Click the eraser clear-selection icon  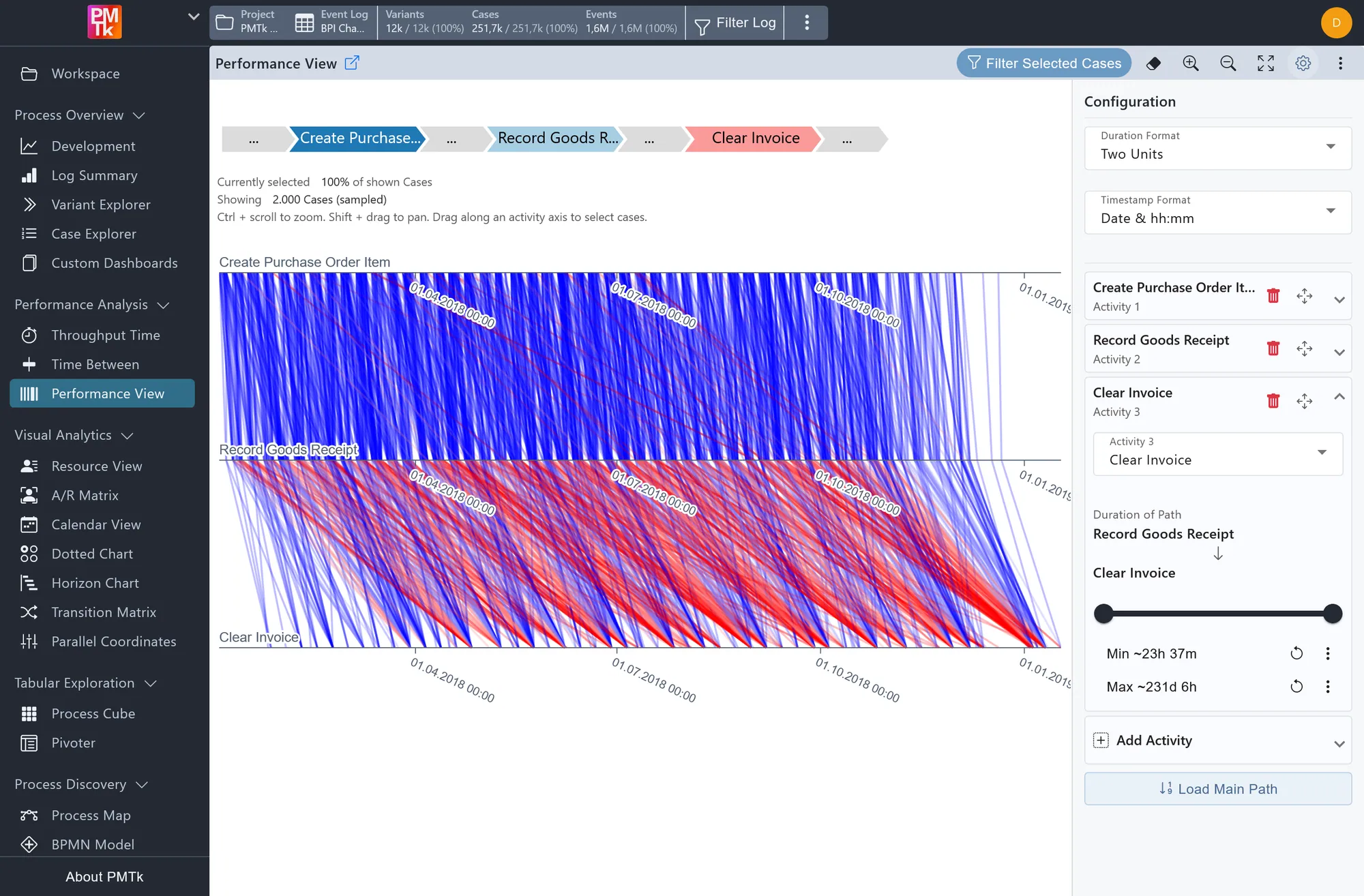point(1153,63)
